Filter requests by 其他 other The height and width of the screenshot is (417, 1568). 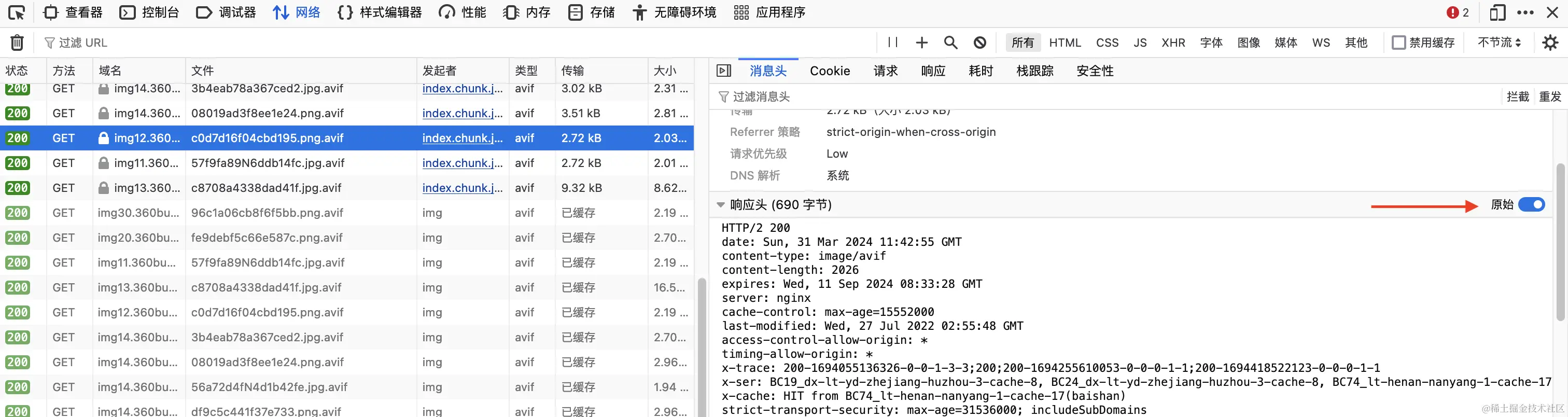coord(1356,43)
